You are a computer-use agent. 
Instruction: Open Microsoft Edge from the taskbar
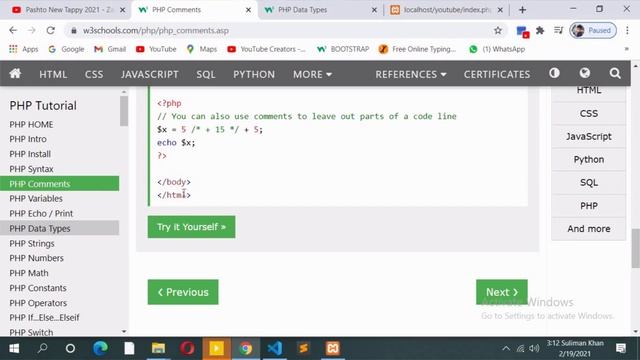[x=100, y=348]
